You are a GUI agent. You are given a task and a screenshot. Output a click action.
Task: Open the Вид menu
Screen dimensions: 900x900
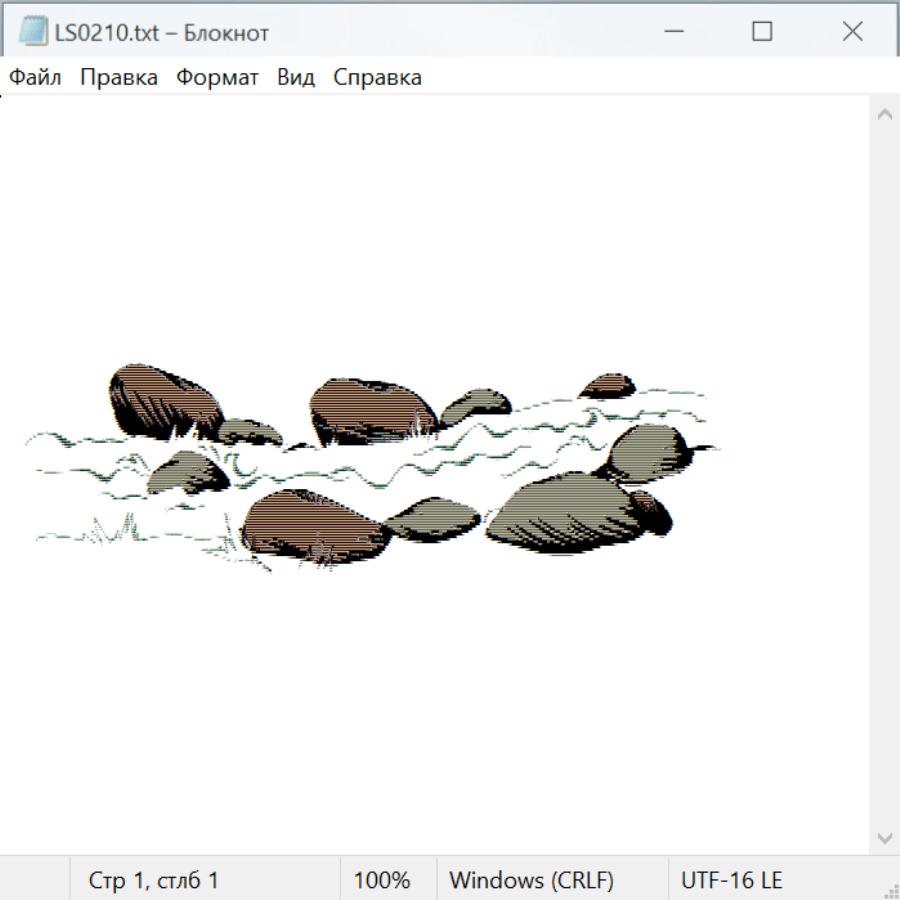[296, 78]
